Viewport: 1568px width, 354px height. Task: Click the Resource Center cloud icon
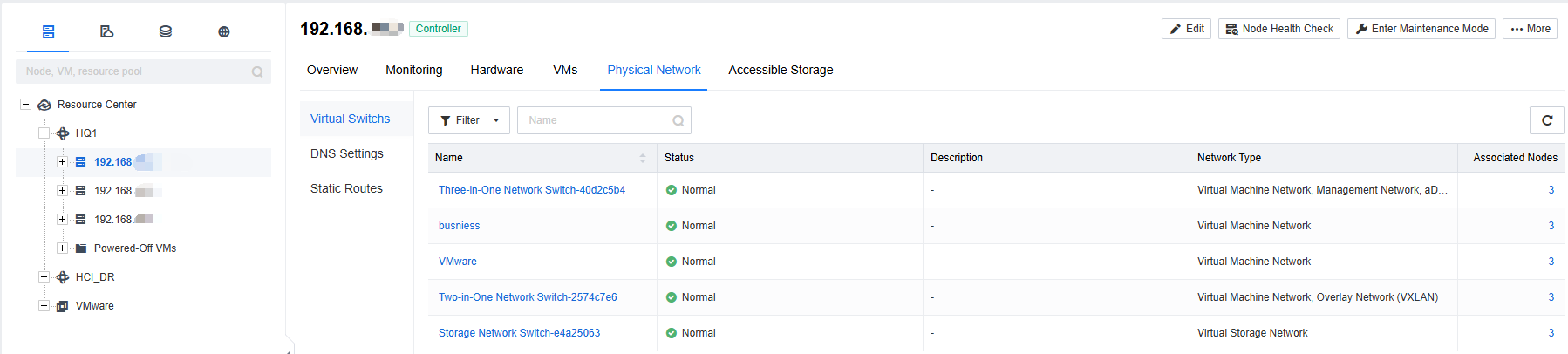tap(44, 105)
